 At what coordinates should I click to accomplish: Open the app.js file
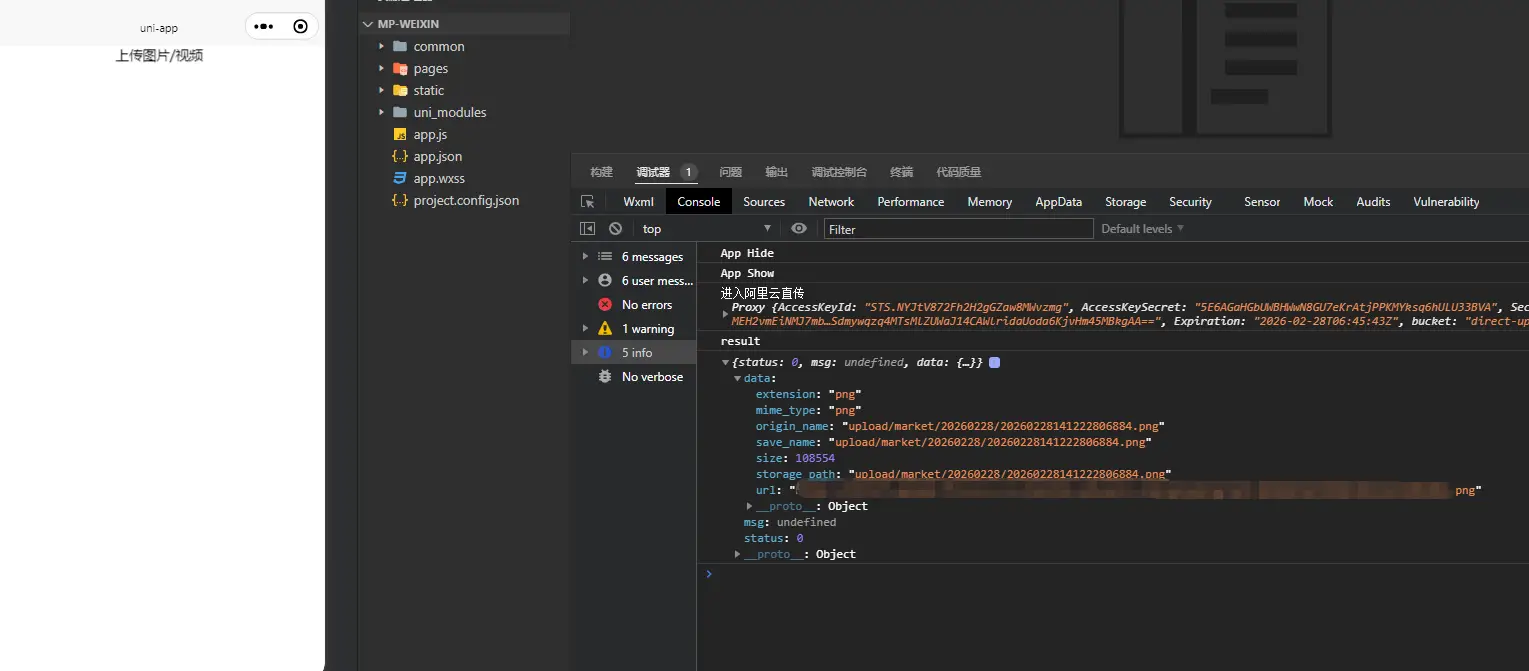point(430,134)
